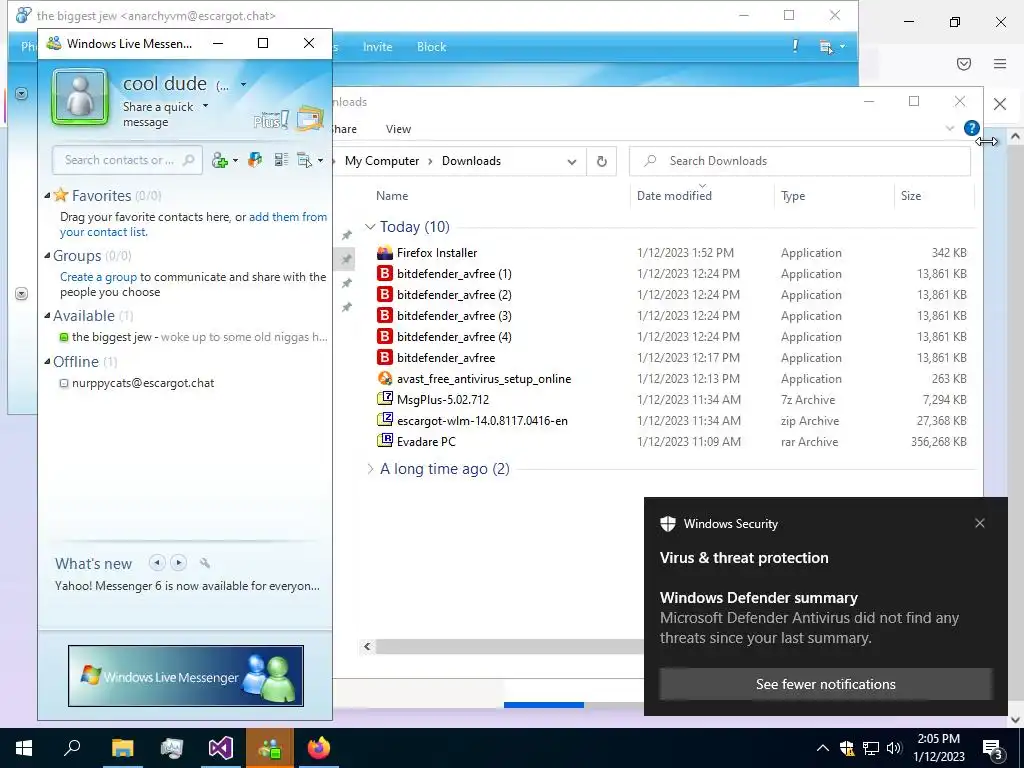This screenshot has height=768, width=1024.
Task: Open Windows Security tray icon
Action: [x=847, y=748]
